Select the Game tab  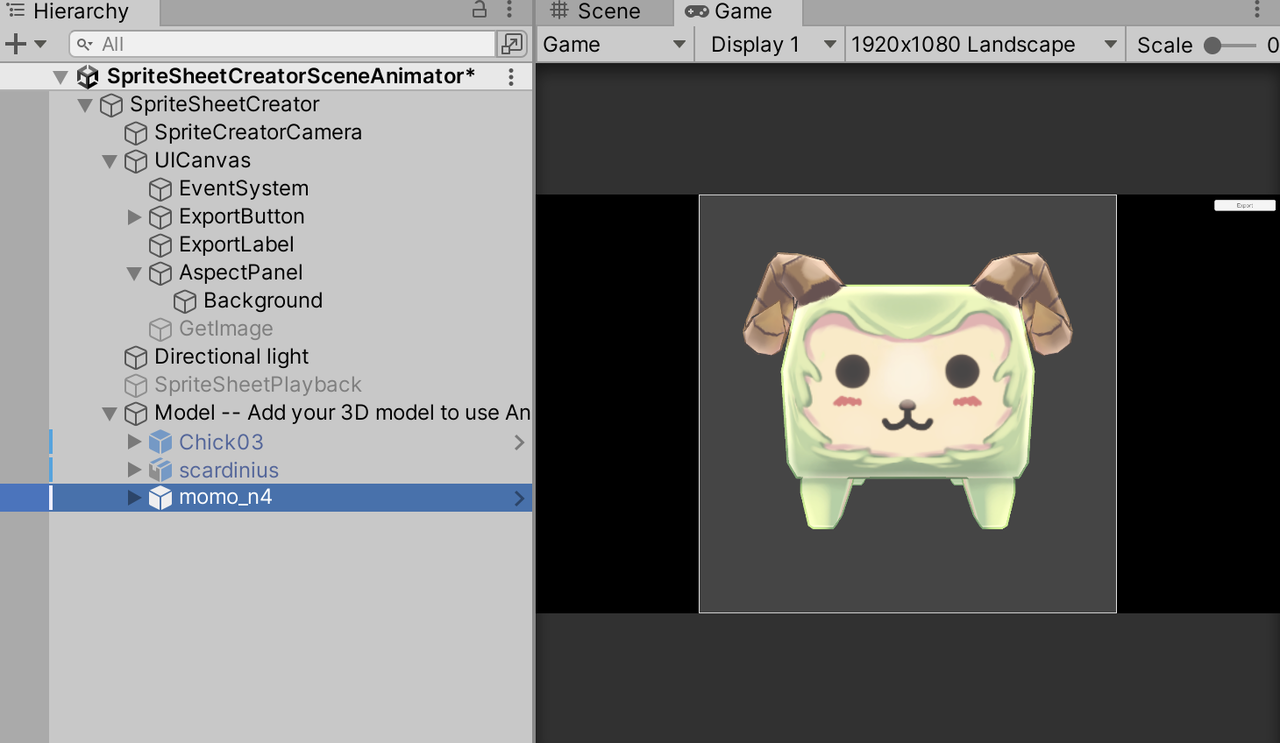click(738, 12)
